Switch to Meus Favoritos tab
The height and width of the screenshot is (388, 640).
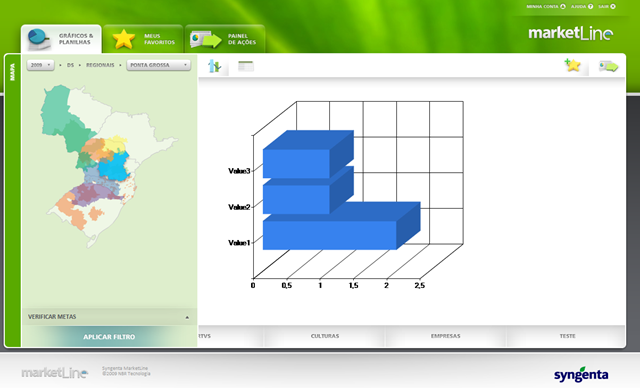pyautogui.click(x=143, y=39)
